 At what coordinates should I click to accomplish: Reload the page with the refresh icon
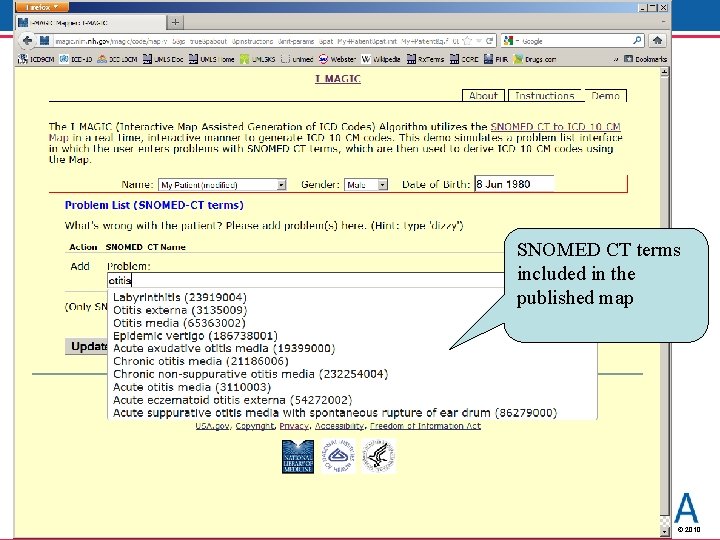tap(489, 41)
